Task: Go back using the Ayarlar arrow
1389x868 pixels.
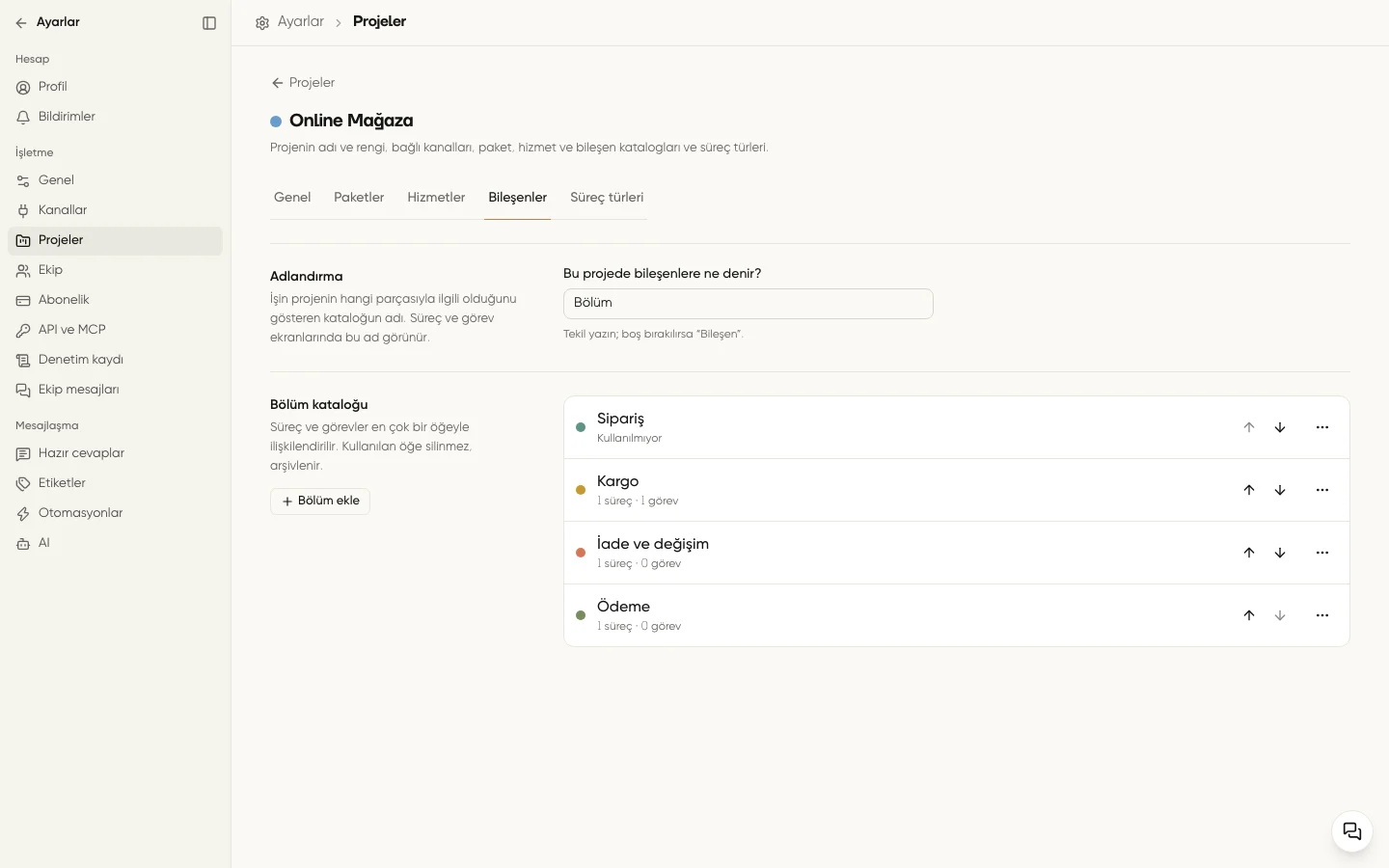Action: (21, 22)
